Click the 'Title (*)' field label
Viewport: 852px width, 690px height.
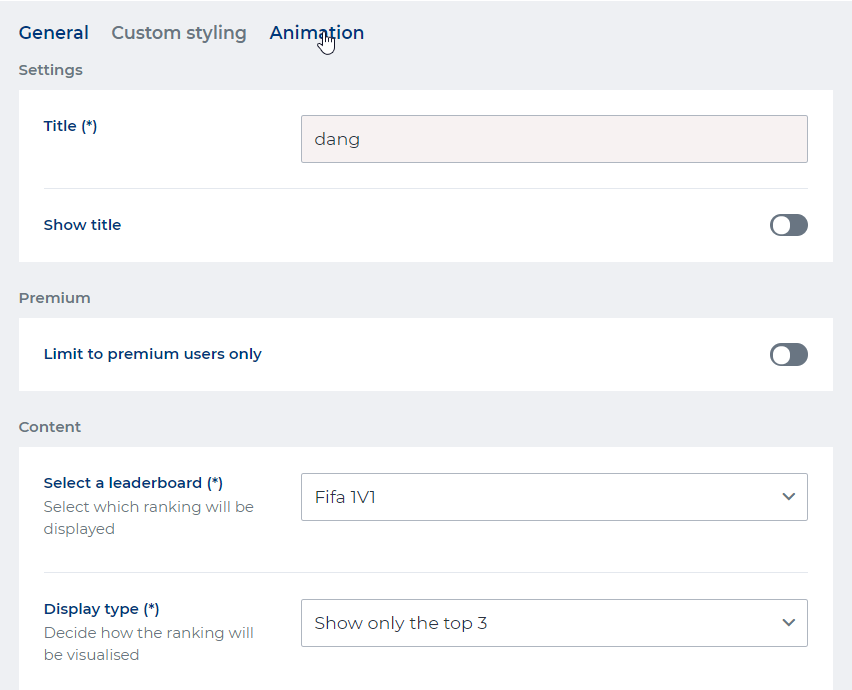click(x=70, y=126)
